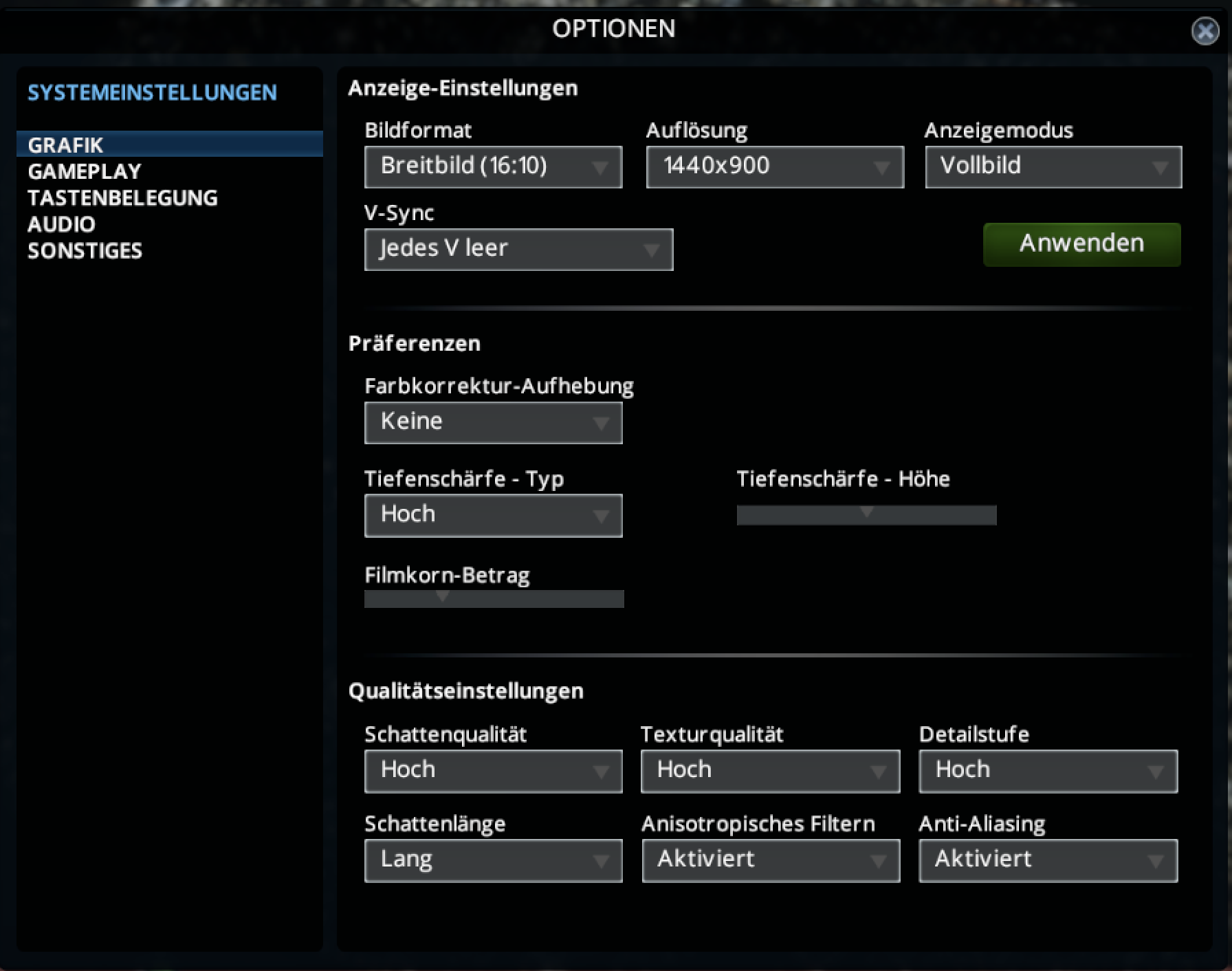
Task: Adjust the Filmkorn-Betrag slider
Action: (494, 598)
